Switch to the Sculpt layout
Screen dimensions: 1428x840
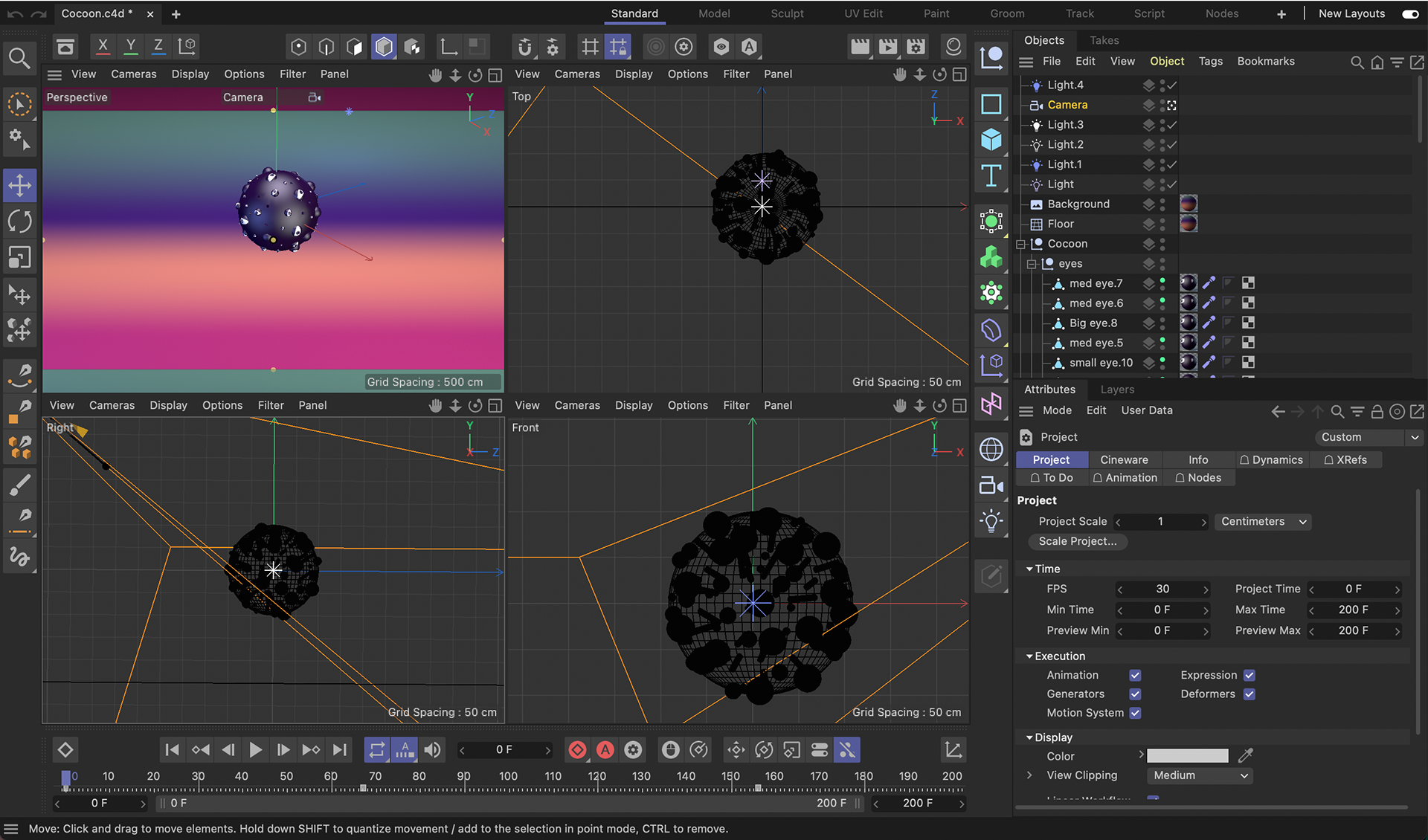point(787,13)
